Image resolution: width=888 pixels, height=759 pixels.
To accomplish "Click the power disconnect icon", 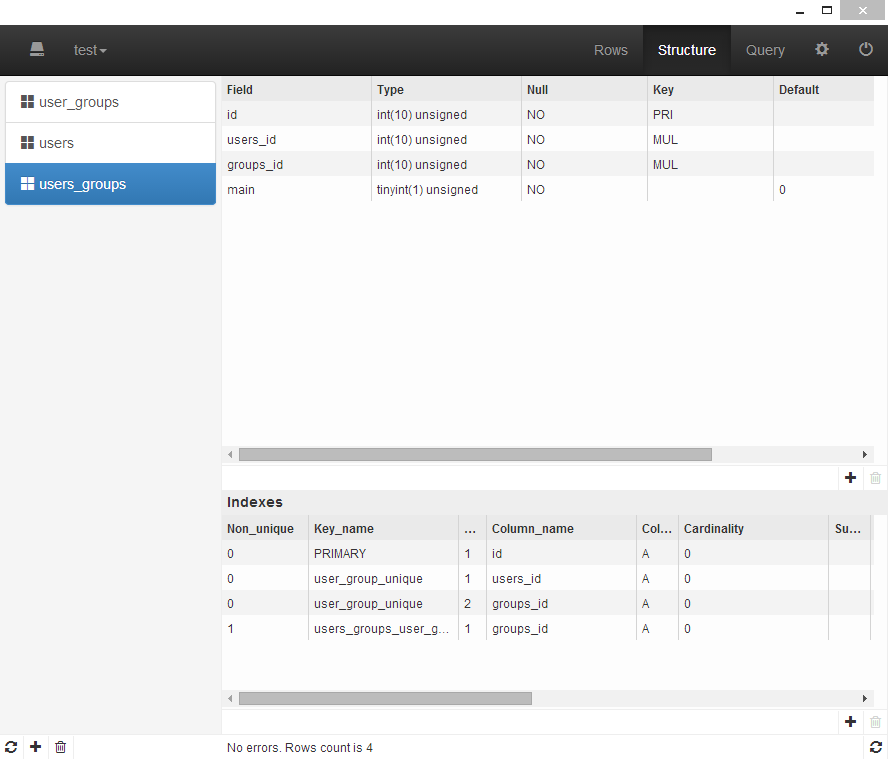I will coord(866,49).
